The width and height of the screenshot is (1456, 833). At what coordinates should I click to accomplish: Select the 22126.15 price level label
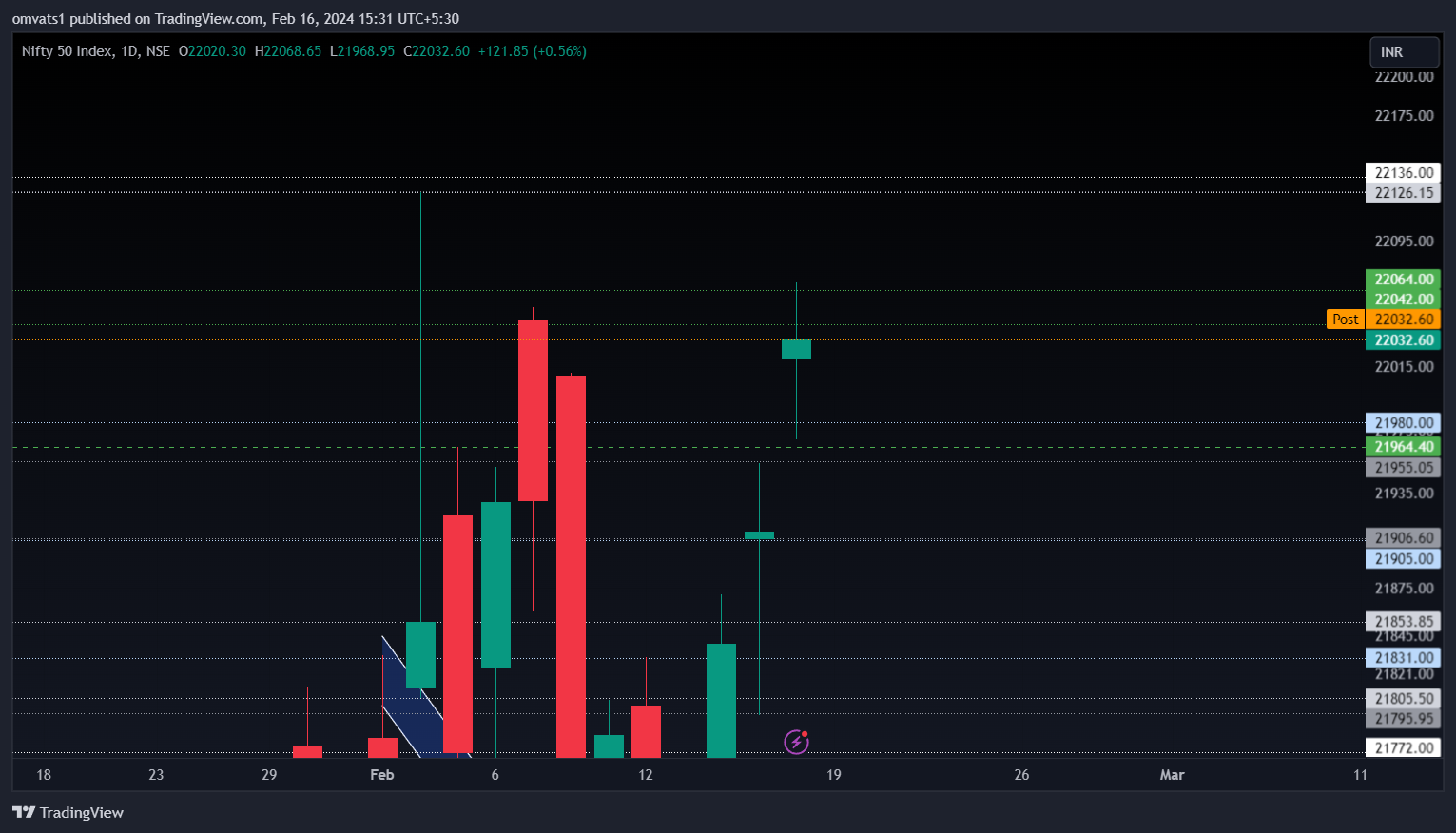click(1403, 193)
